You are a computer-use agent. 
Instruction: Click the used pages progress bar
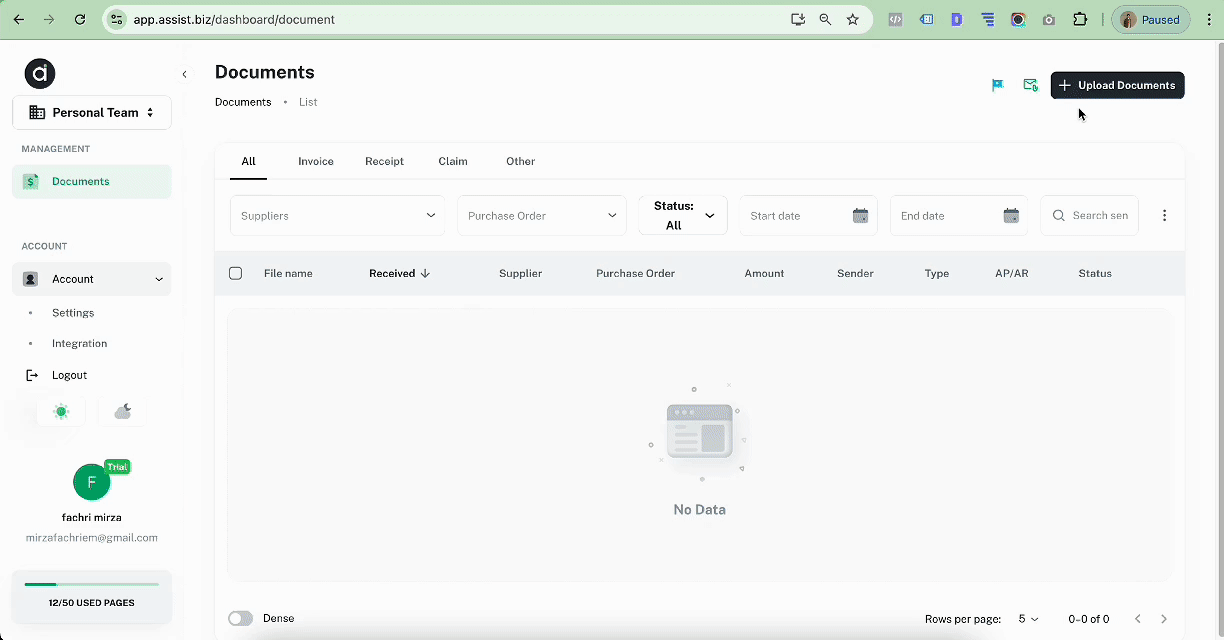92,584
